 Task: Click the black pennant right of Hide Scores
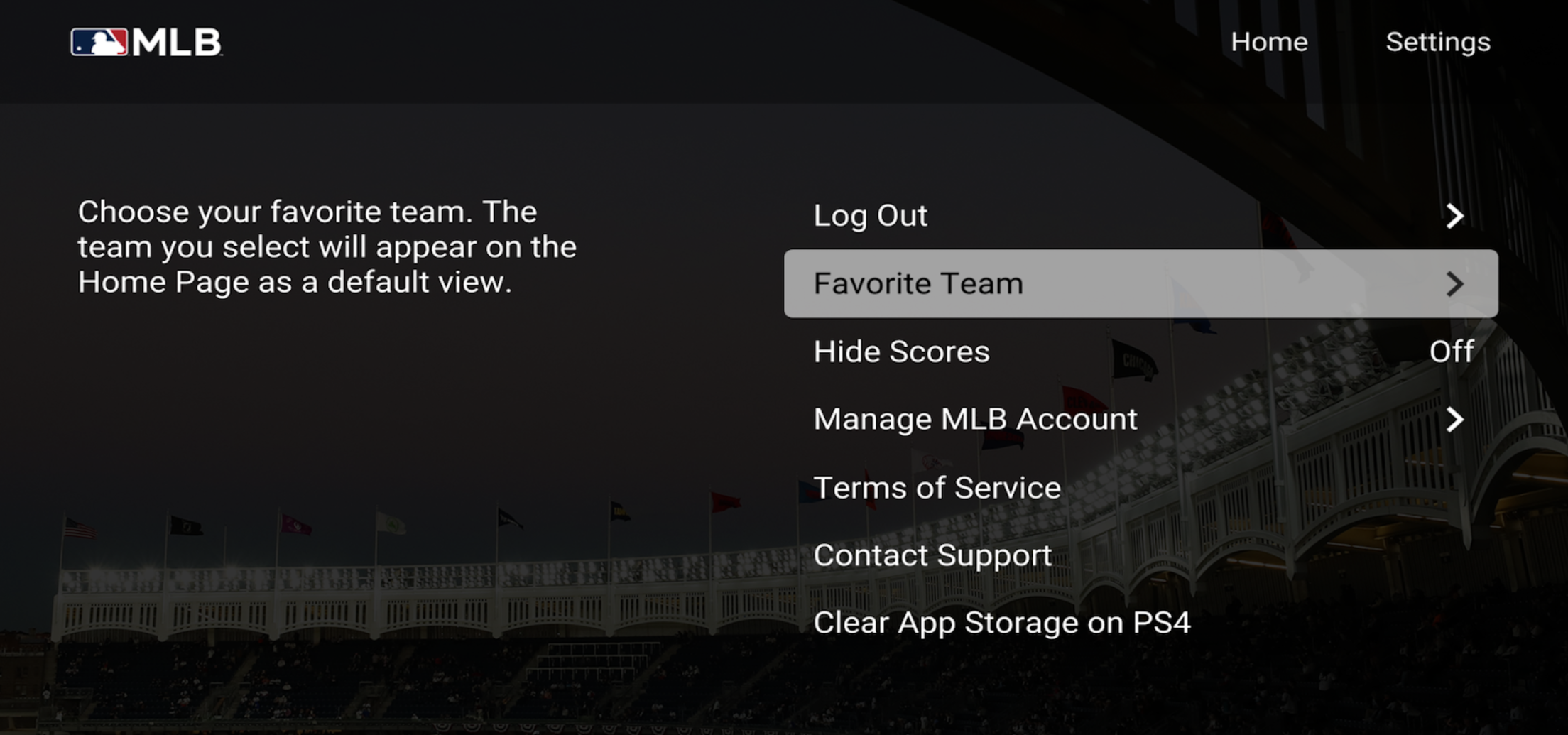[1134, 359]
